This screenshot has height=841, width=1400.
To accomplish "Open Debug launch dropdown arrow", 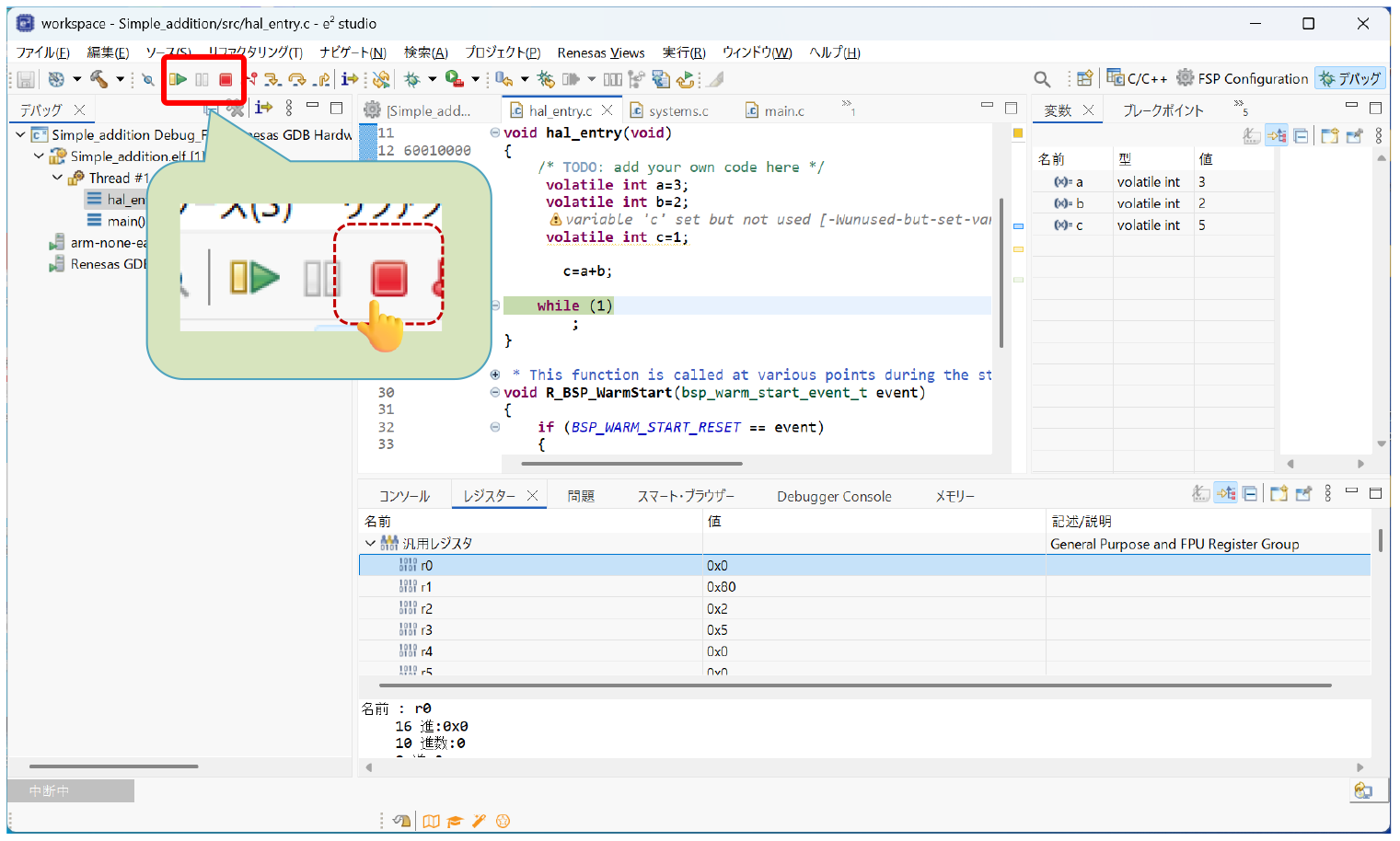I will coord(432,80).
